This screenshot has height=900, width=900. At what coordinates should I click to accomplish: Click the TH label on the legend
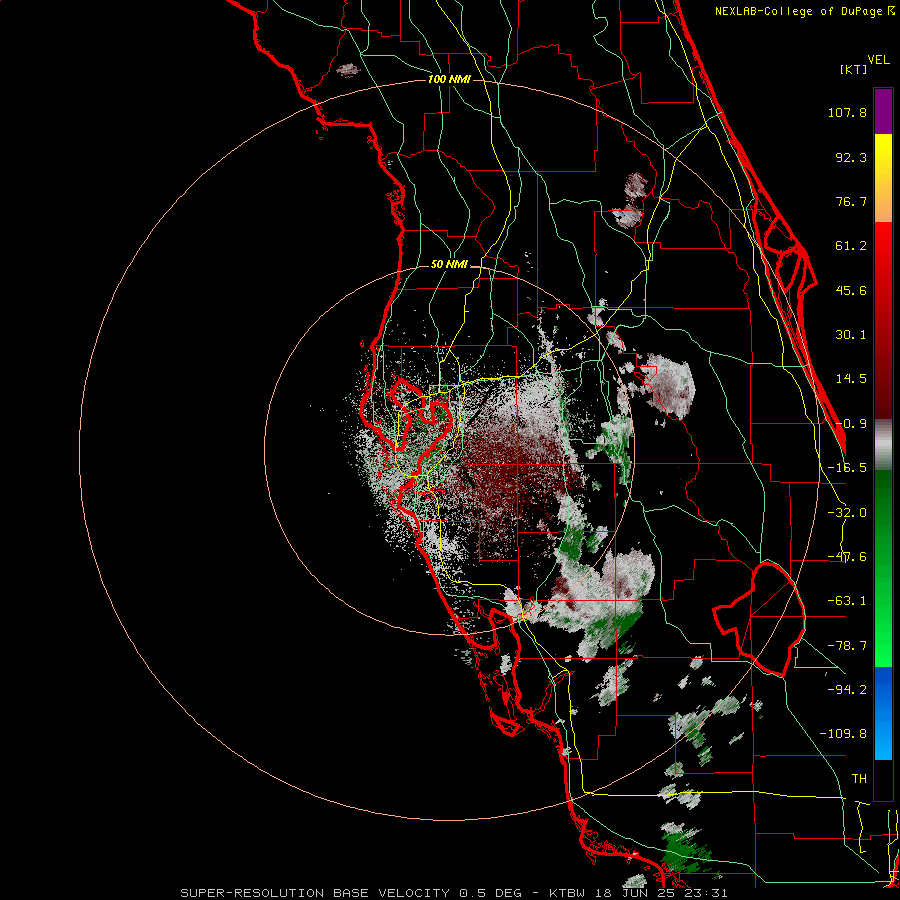859,779
